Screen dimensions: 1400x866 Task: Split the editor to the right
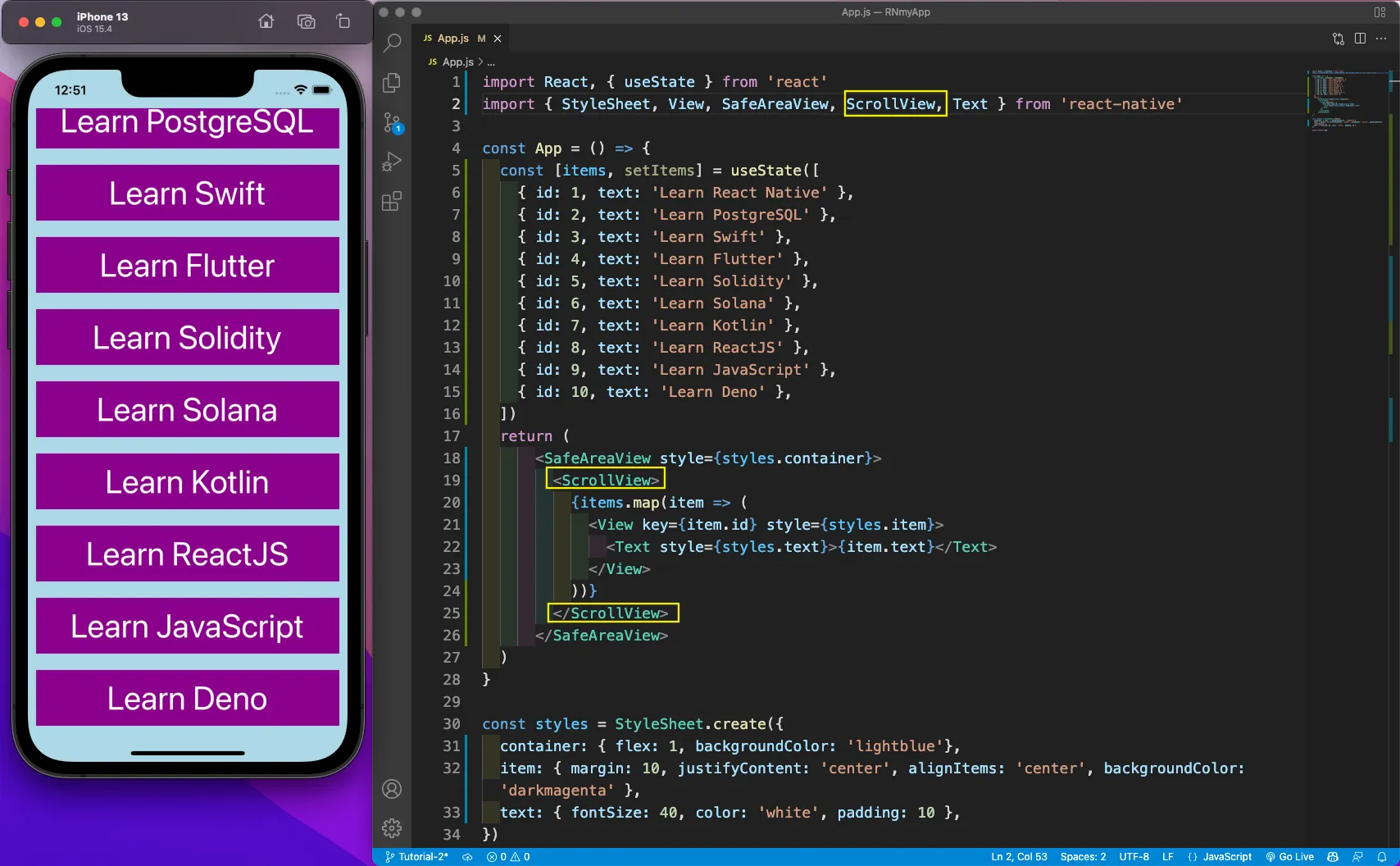coord(1360,39)
